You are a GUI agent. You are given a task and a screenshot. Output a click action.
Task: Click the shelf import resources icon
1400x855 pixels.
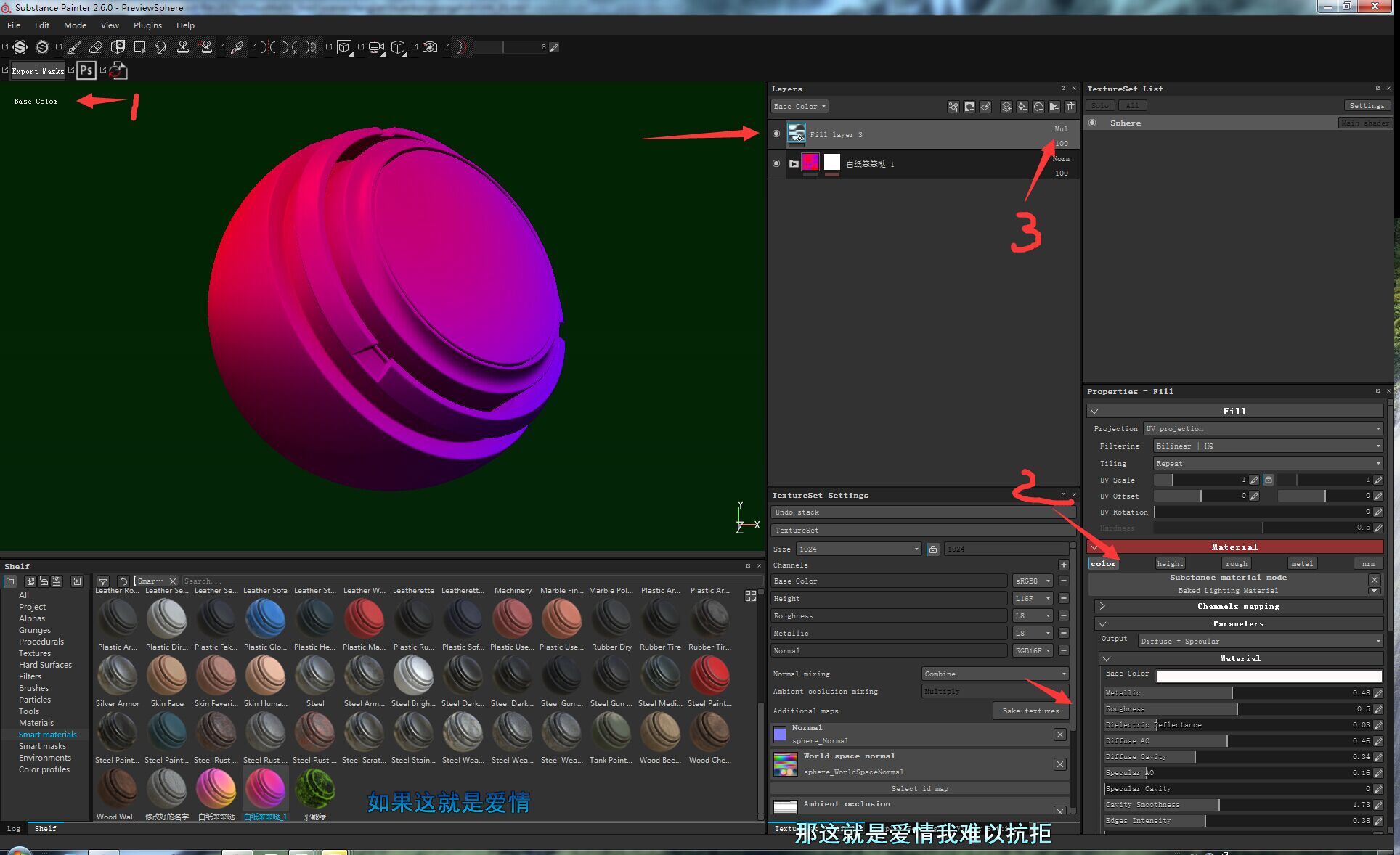[x=77, y=581]
